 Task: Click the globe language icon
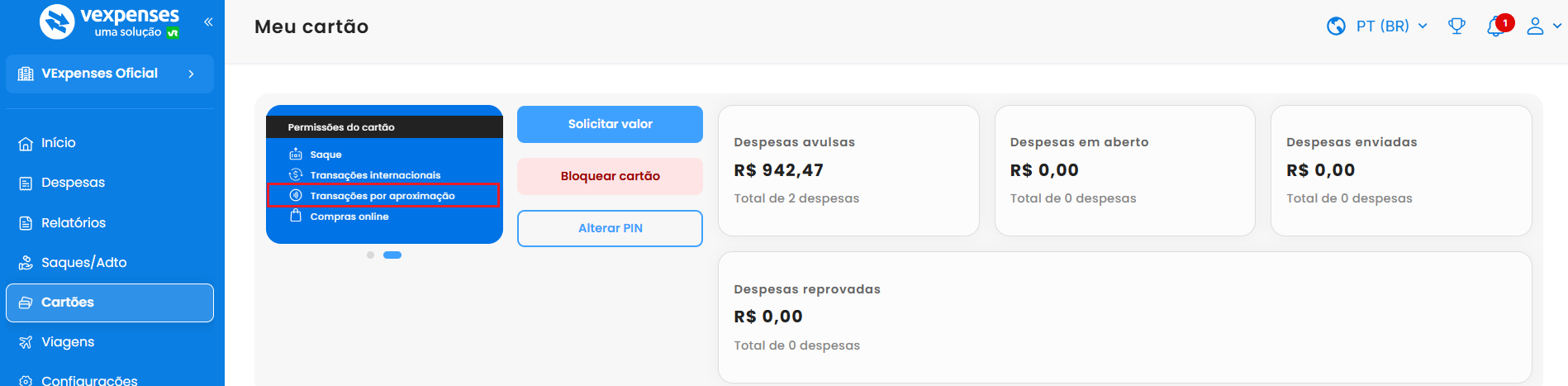(1336, 26)
